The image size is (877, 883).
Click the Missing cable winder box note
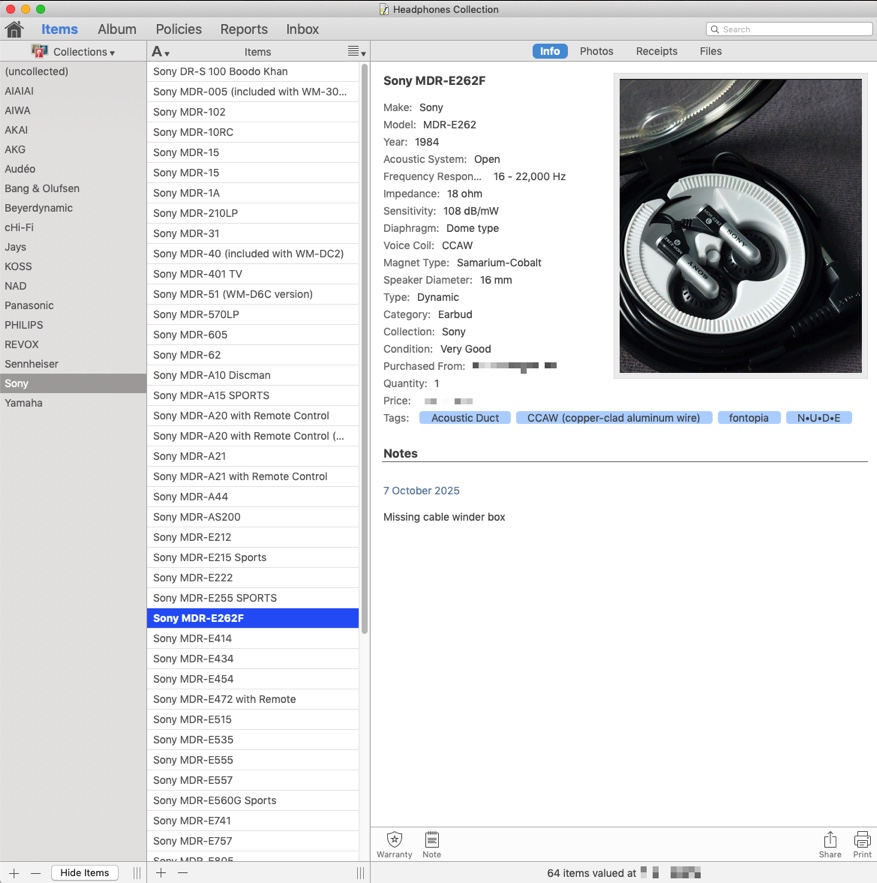tap(444, 517)
